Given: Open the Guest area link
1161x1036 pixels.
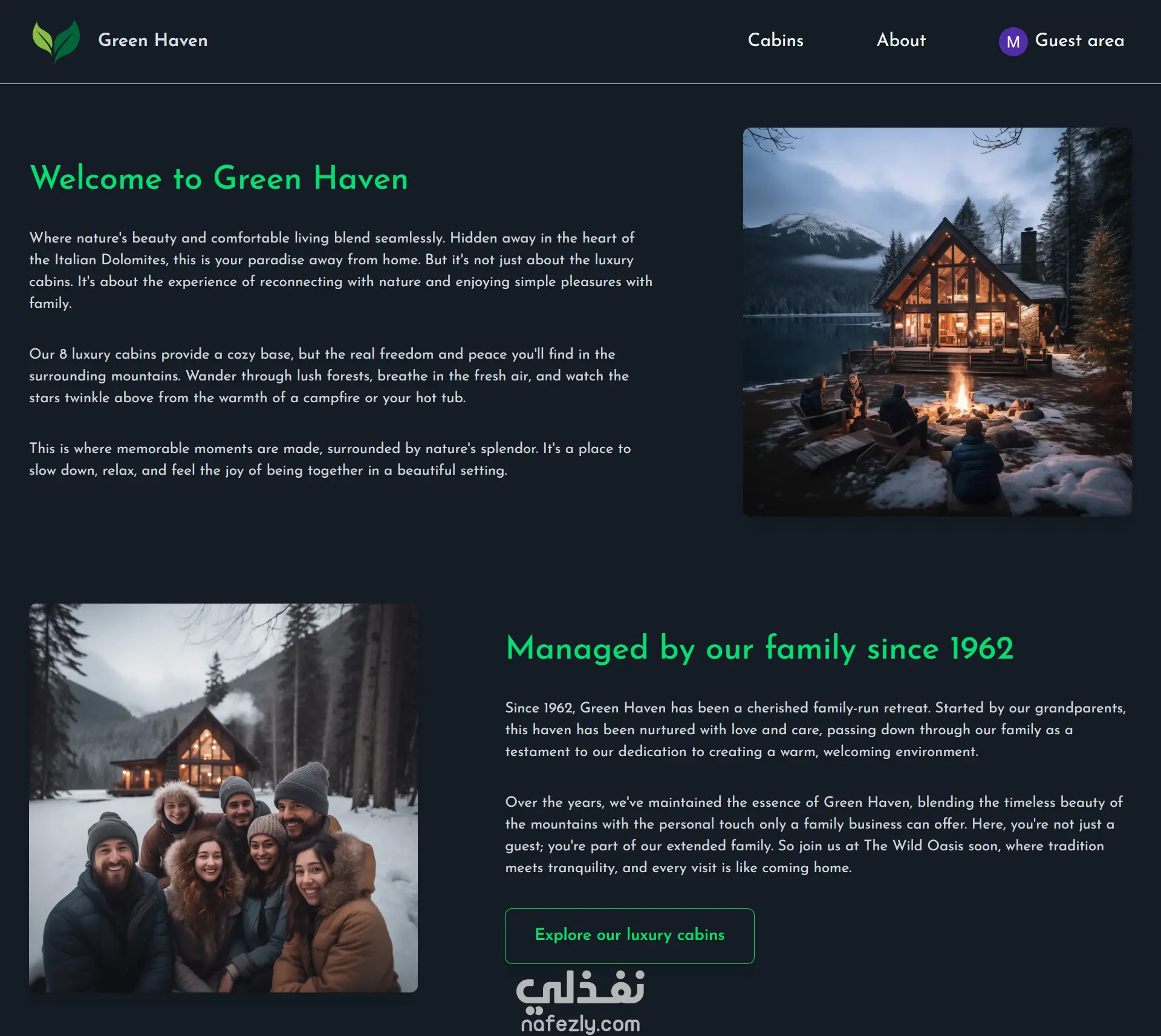Looking at the screenshot, I should (x=1079, y=41).
